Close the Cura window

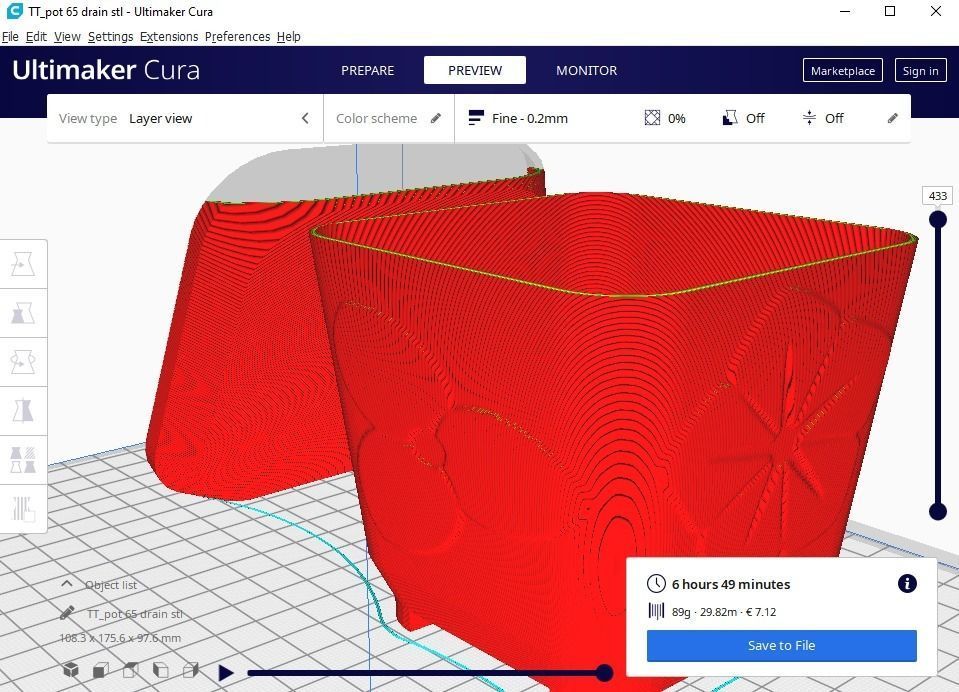tap(936, 11)
